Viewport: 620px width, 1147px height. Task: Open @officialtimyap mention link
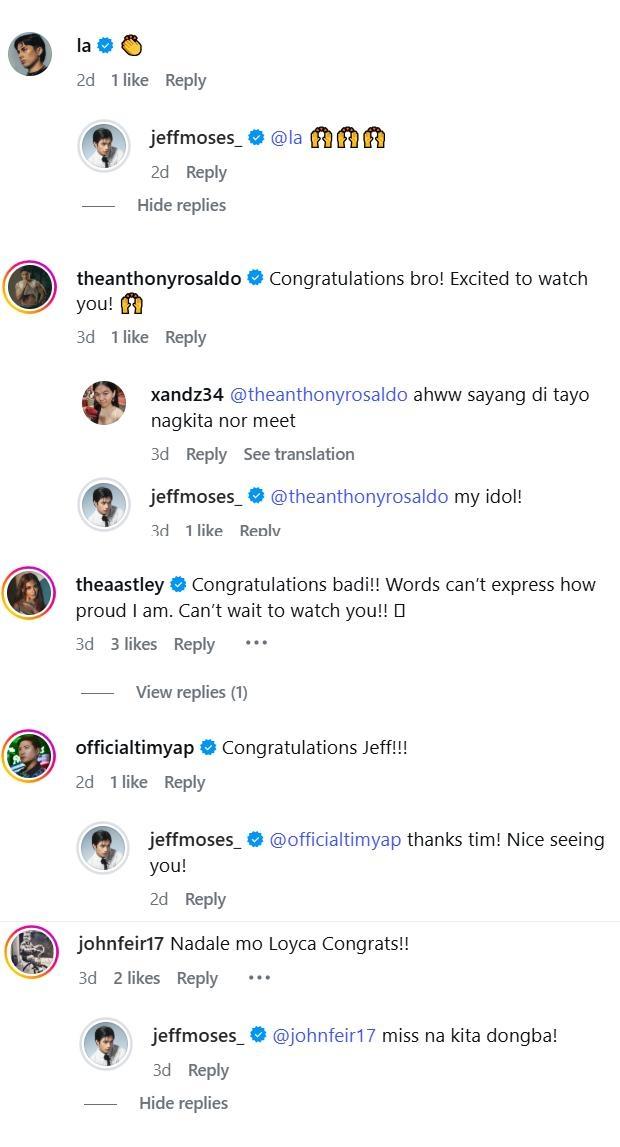335,839
